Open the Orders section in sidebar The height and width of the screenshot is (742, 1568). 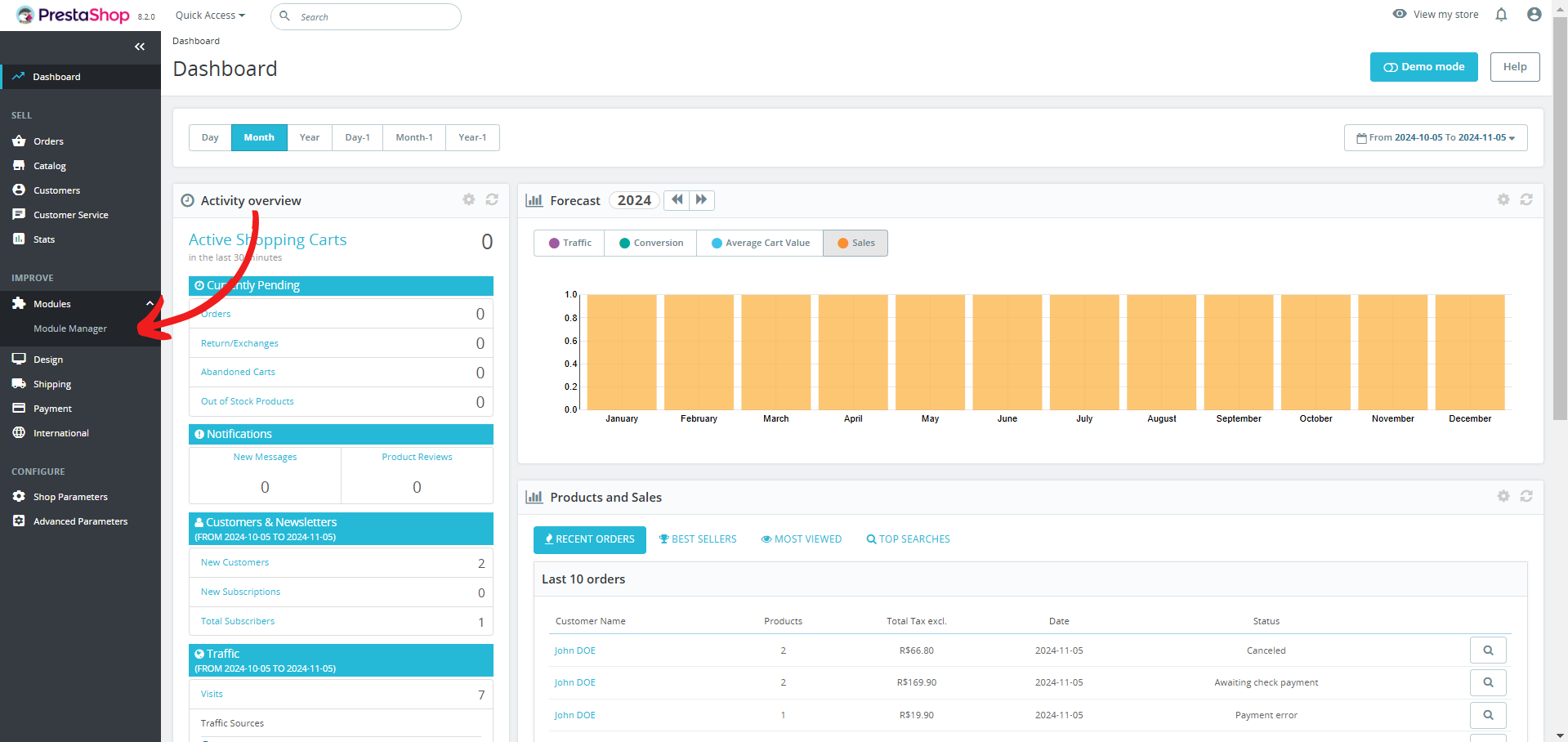[x=48, y=141]
